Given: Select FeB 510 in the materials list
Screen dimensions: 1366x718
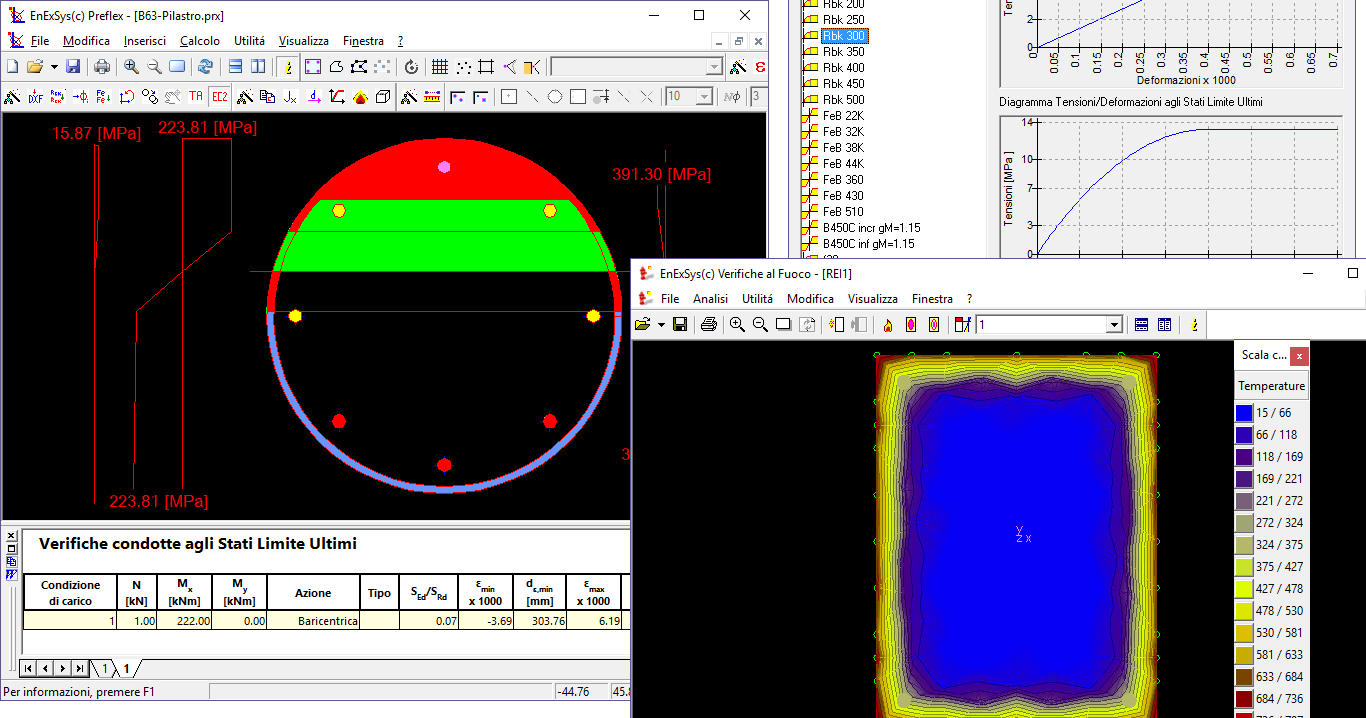Looking at the screenshot, I should point(842,212).
